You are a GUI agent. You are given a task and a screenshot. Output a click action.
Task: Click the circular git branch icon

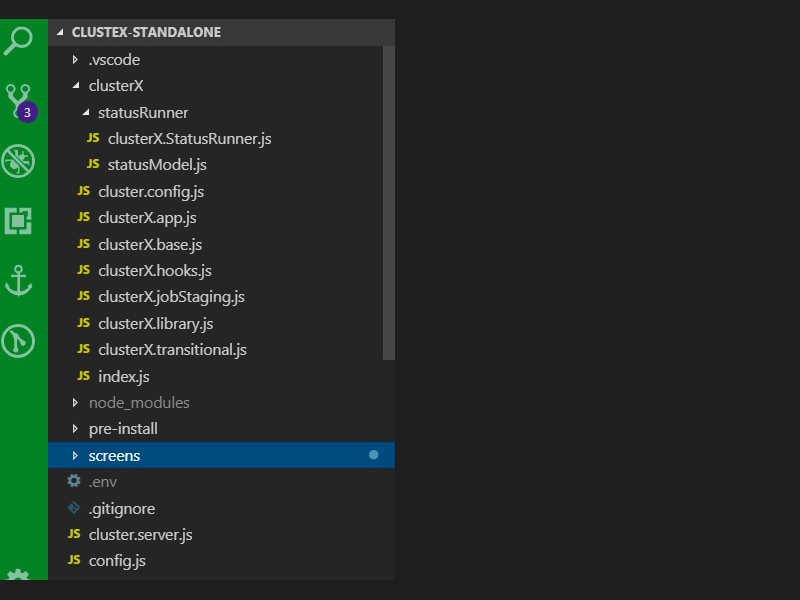coord(19,341)
